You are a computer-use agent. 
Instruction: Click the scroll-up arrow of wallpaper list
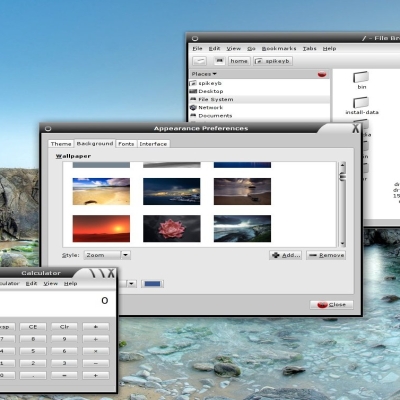point(342,165)
